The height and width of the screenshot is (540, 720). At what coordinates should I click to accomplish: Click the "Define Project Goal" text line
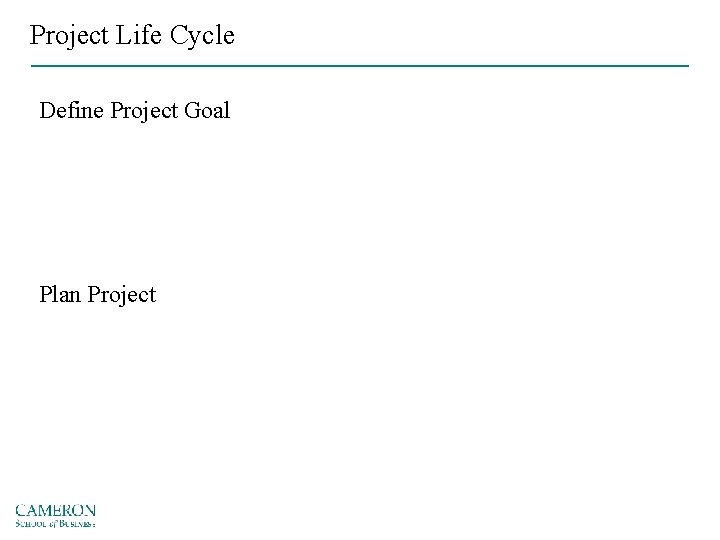pos(134,110)
